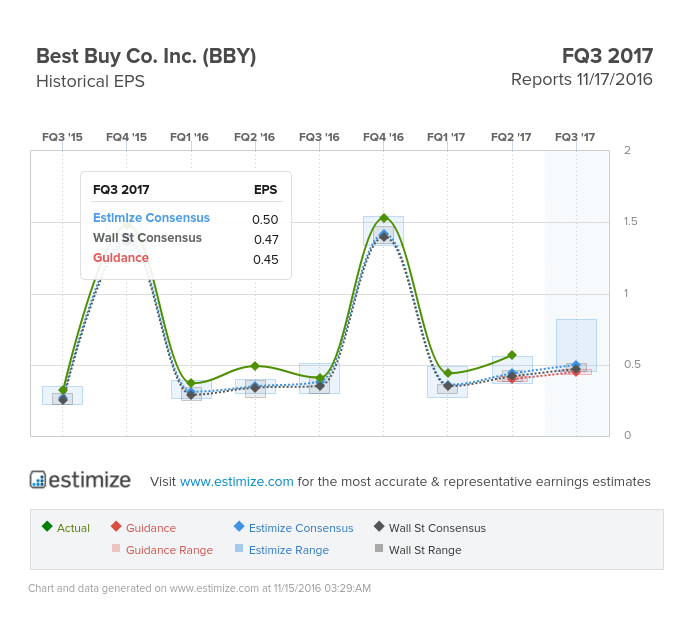This screenshot has width=685, height=620.
Task: Click the FQ3 '16 green actual data point
Action: point(320,378)
